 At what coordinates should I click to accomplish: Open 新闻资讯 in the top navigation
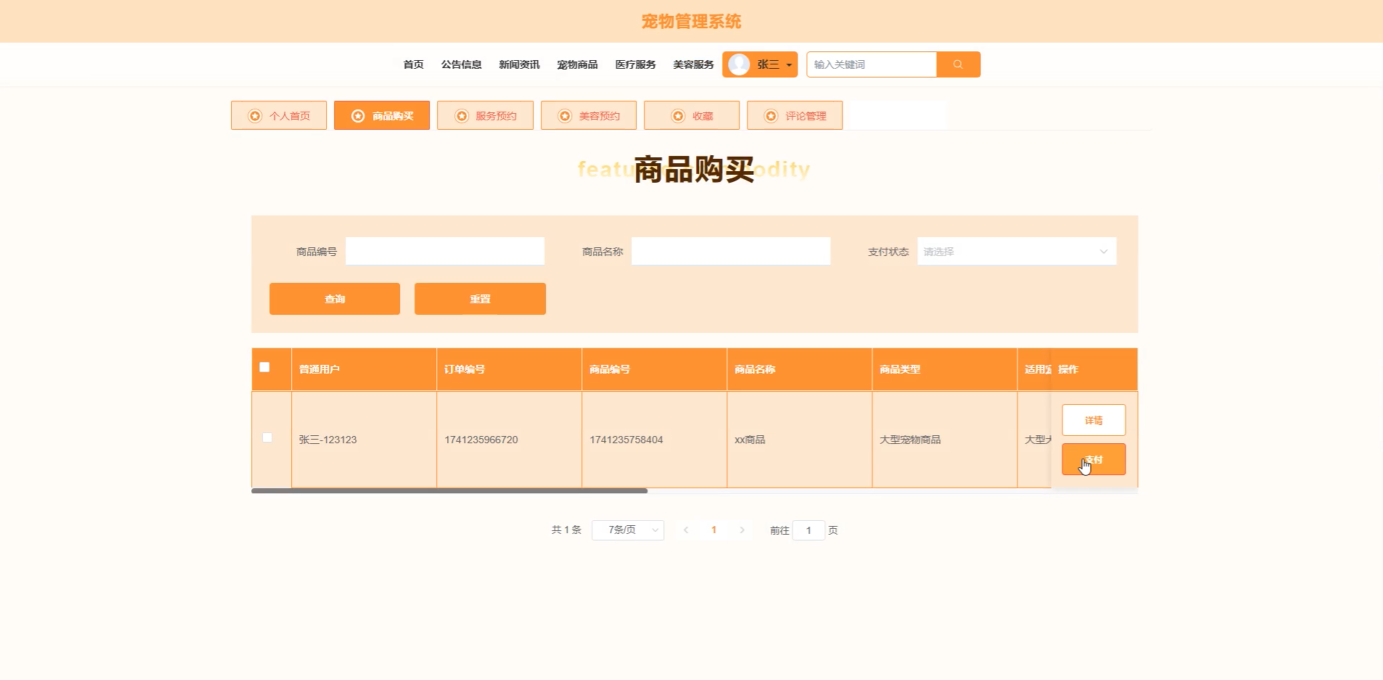point(519,64)
